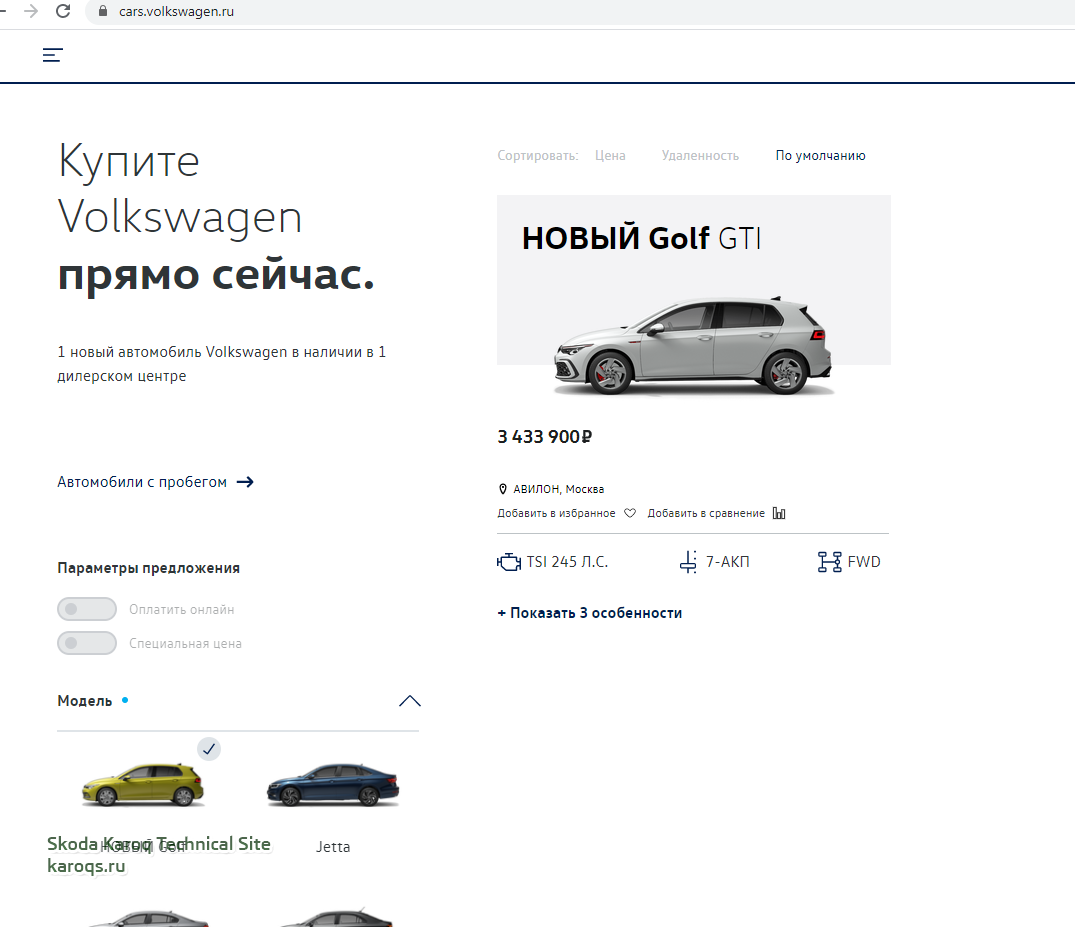Click 7-АКП transmission text
The image size is (1075, 927).
(x=727, y=562)
